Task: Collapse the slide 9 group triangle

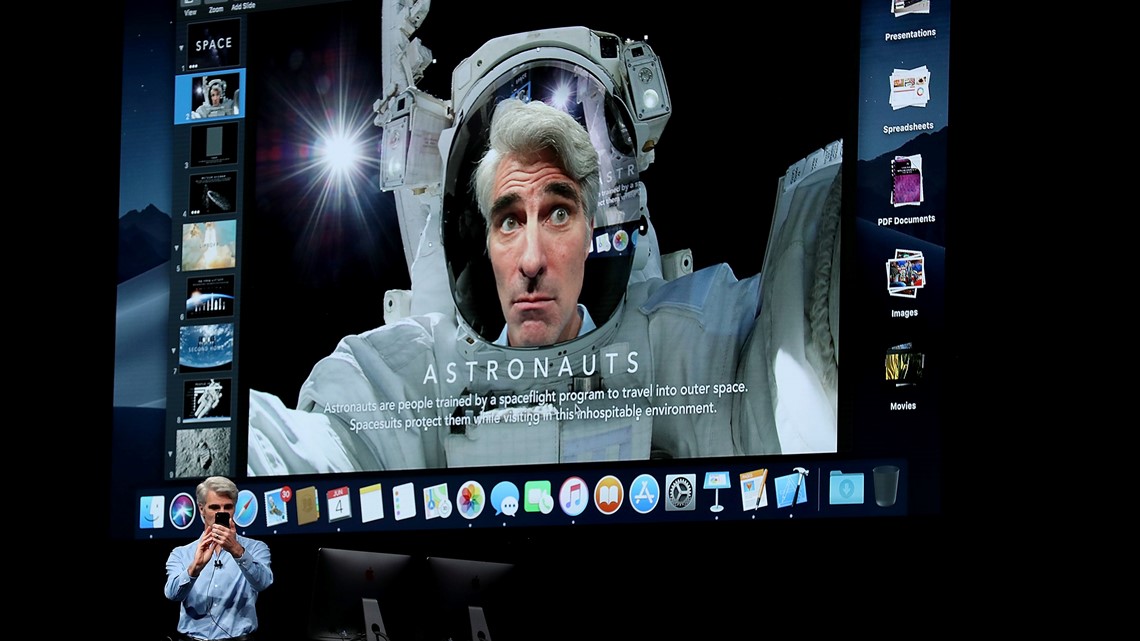Action: tap(170, 454)
